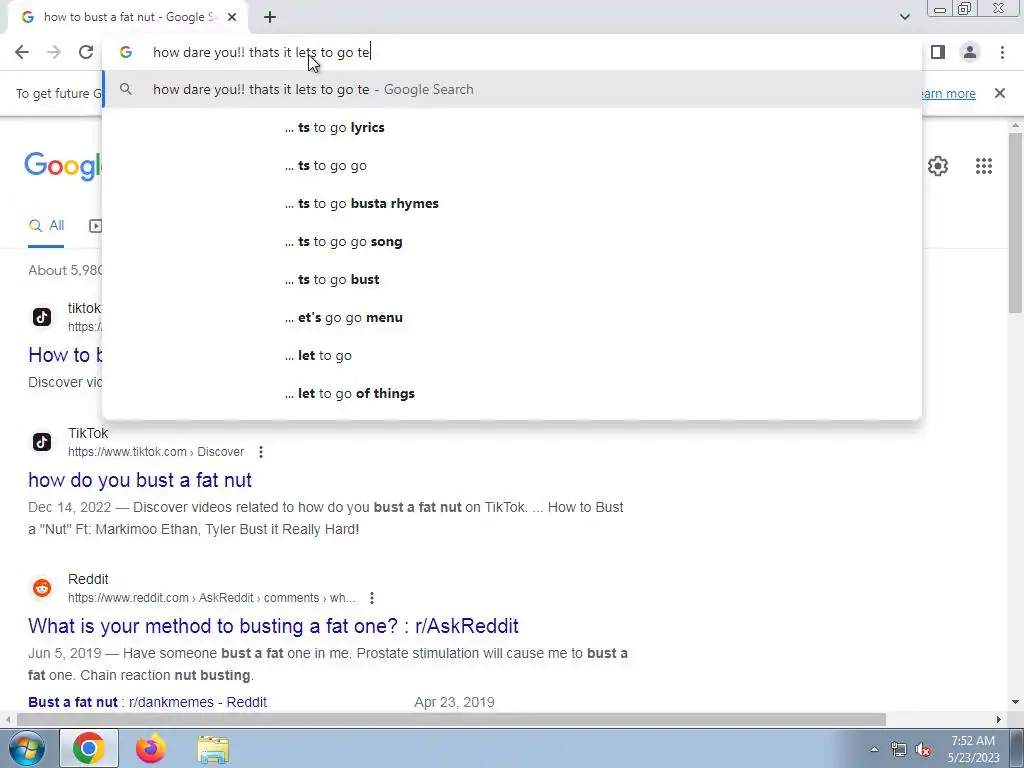Select suggestion 'let to go'
The image size is (1024, 768).
click(x=512, y=356)
